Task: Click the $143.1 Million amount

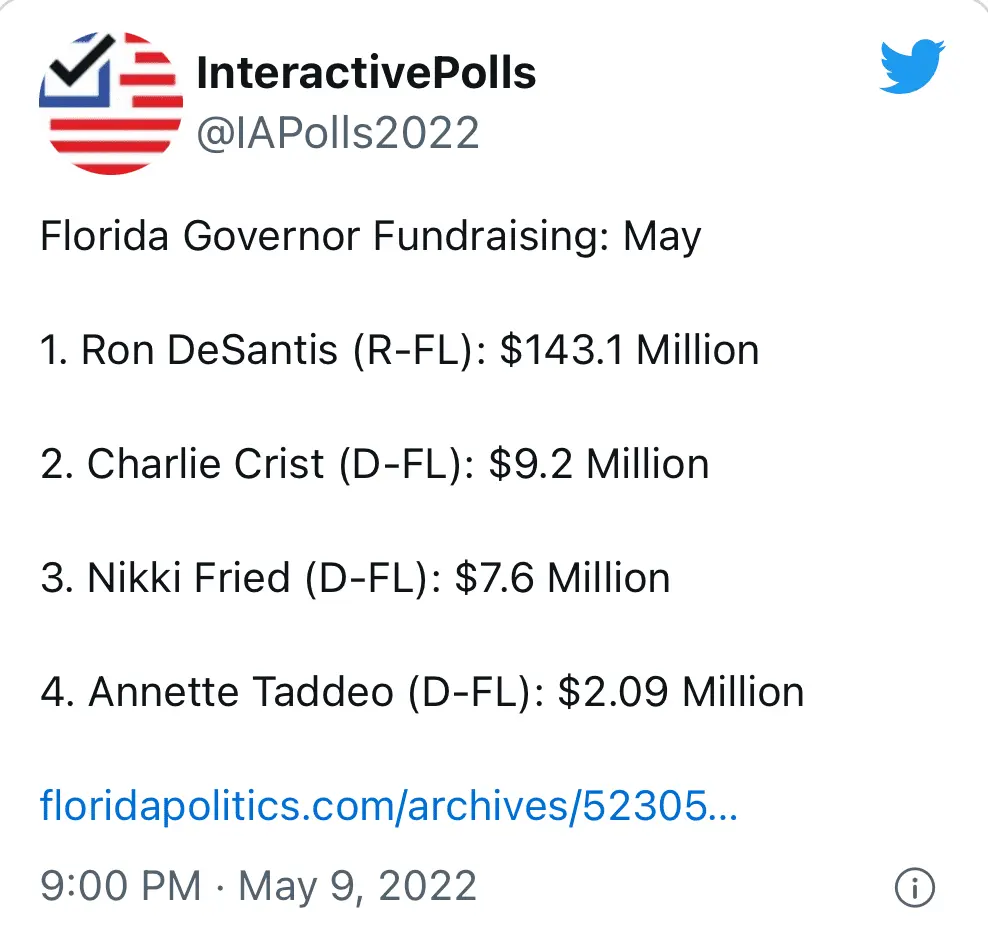Action: point(629,350)
